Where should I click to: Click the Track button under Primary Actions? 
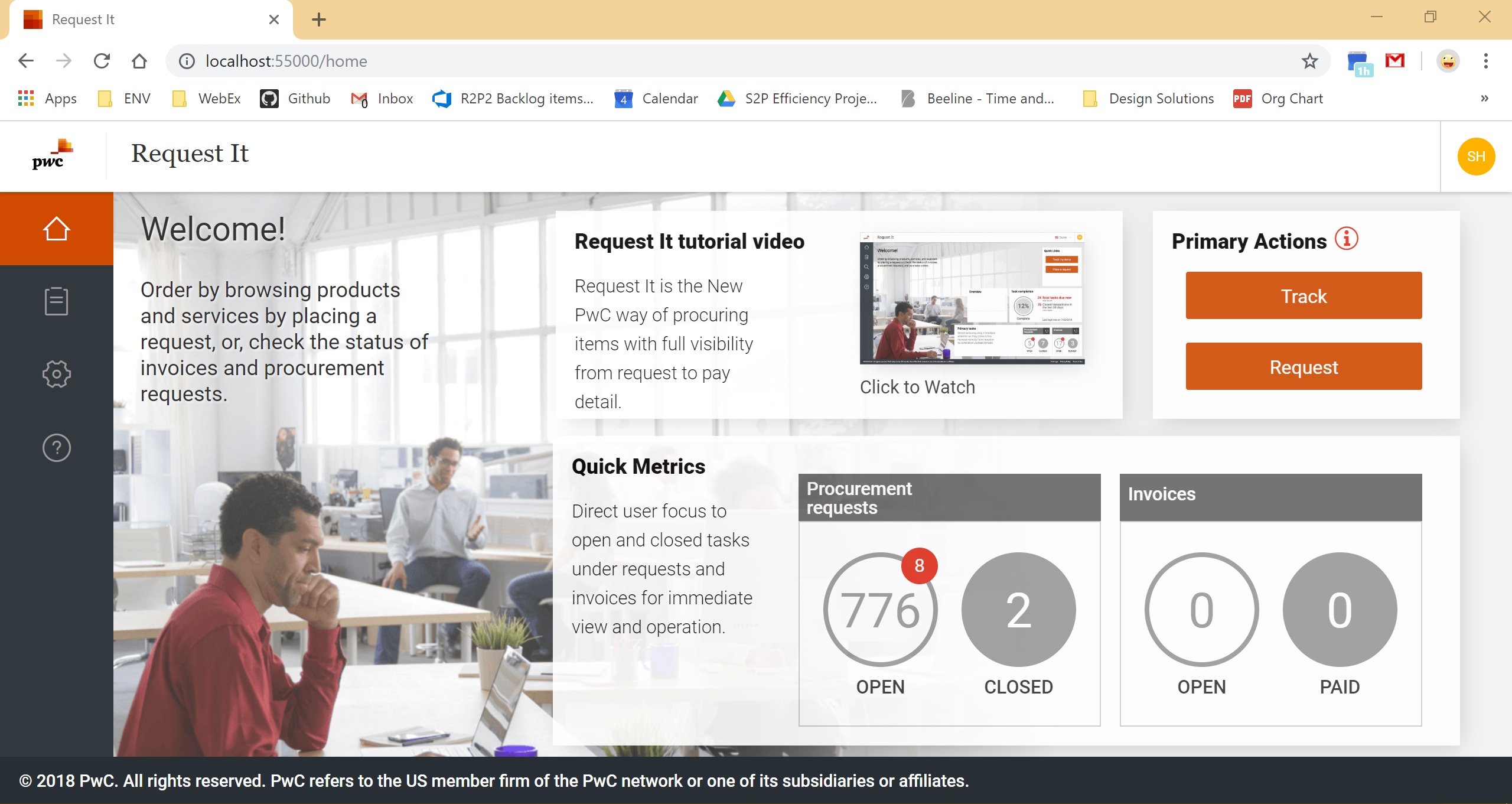coord(1303,295)
